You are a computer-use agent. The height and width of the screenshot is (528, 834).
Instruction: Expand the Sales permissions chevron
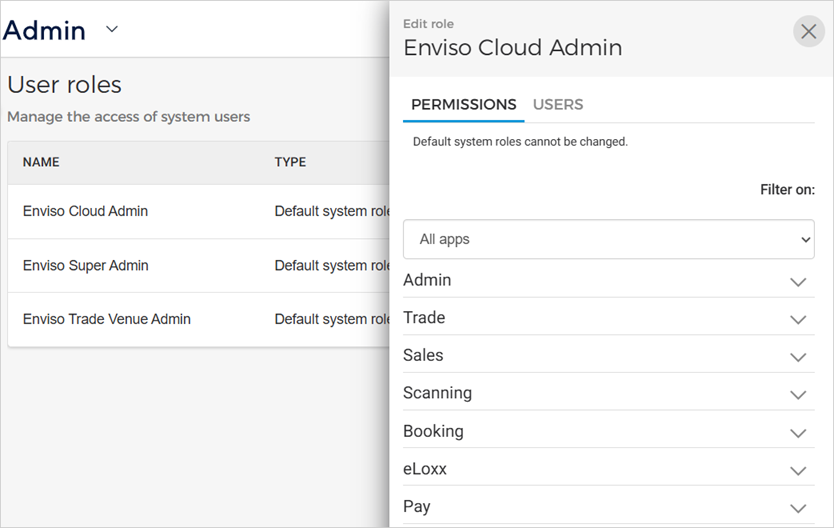click(797, 357)
